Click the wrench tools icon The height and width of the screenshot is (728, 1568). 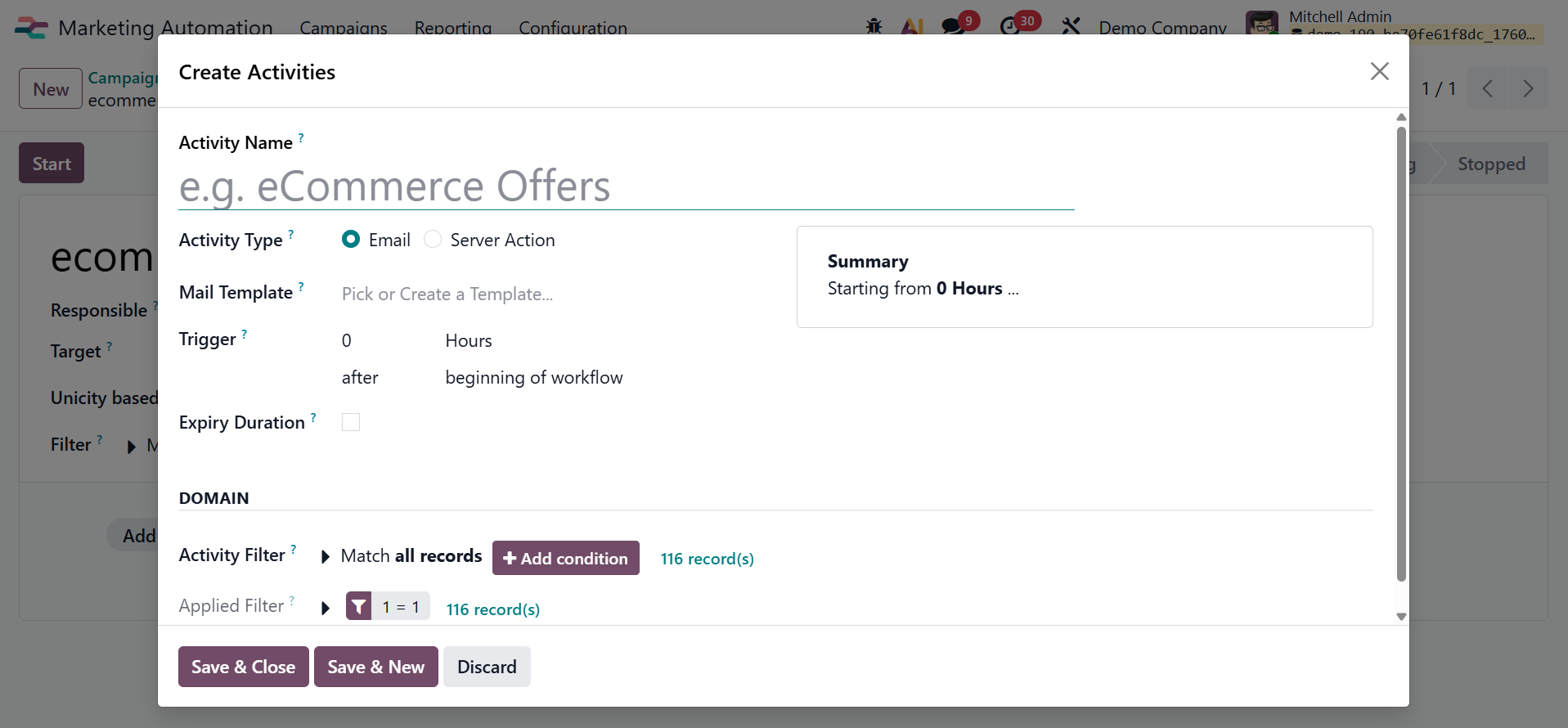[1071, 26]
